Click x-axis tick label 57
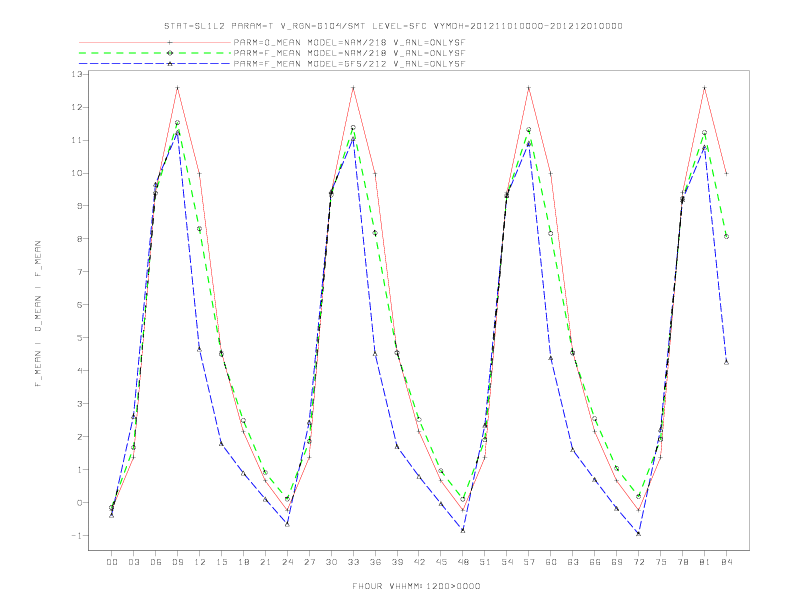Screen dimensions: 792x612 (x=529, y=562)
